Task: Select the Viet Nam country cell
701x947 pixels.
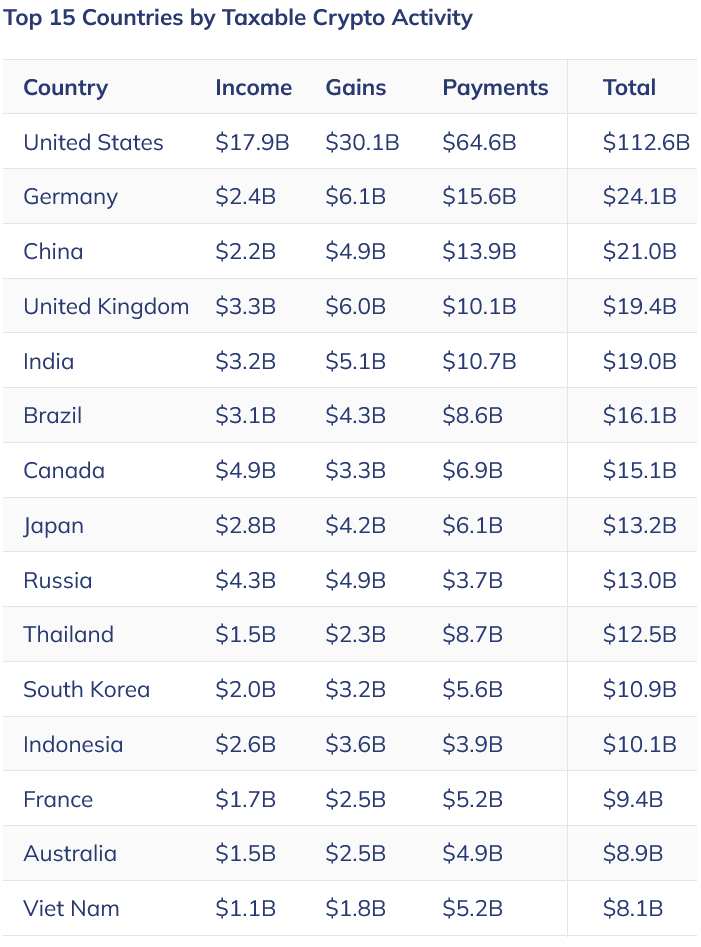Action: [x=71, y=909]
